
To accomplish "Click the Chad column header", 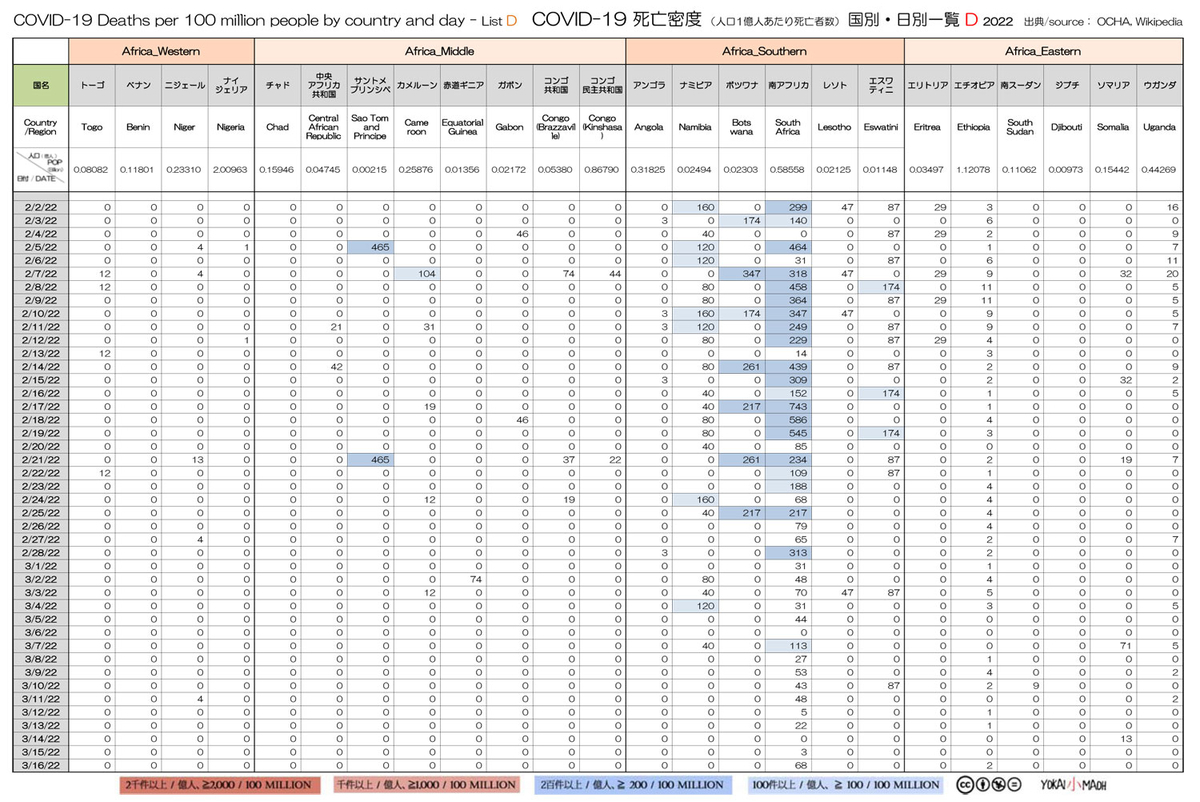I will [x=278, y=127].
